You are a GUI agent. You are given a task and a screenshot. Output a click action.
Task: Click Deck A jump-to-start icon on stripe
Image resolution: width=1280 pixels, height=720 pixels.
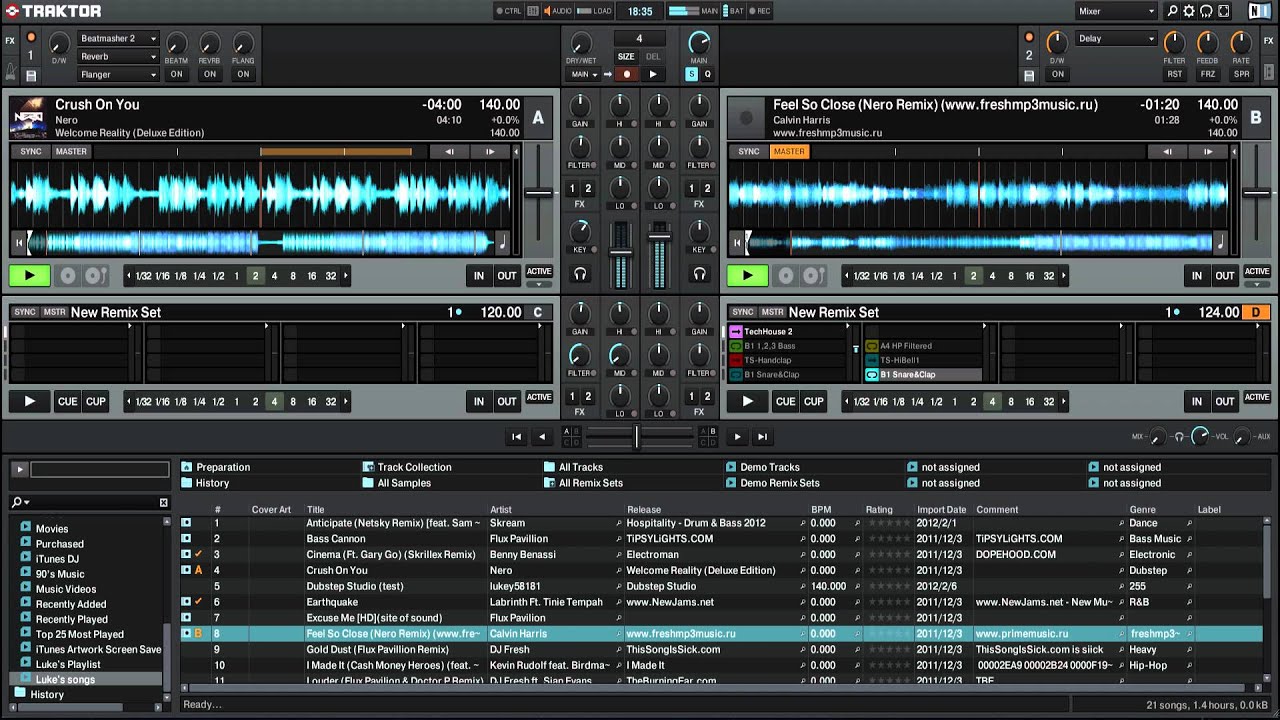[18, 242]
